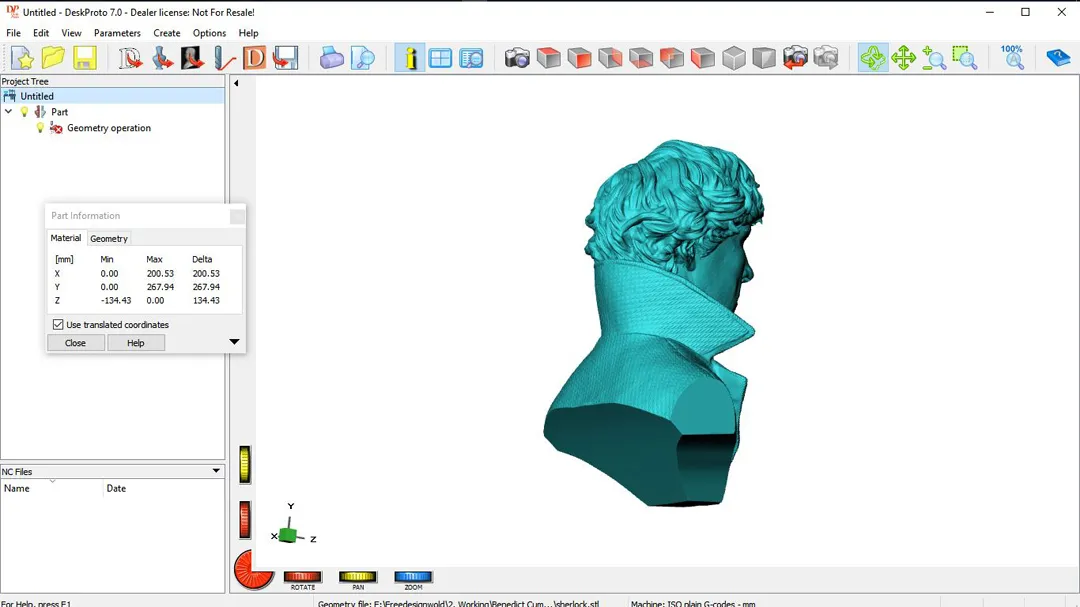Image resolution: width=1080 pixels, height=607 pixels.
Task: Open a project using the yellow folder icon
Action: pos(53,59)
